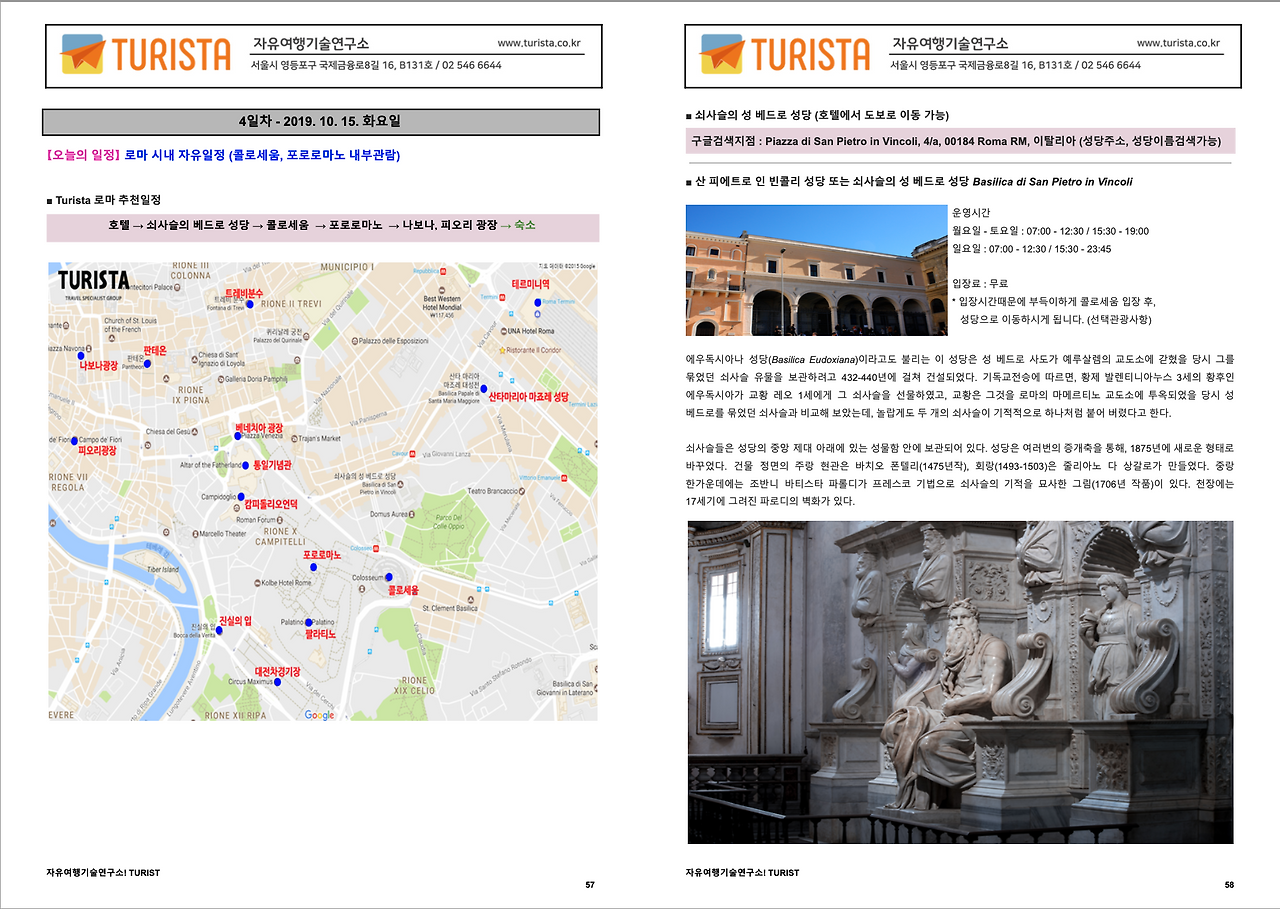Select the red '대전차경기장' map label

click(x=277, y=672)
